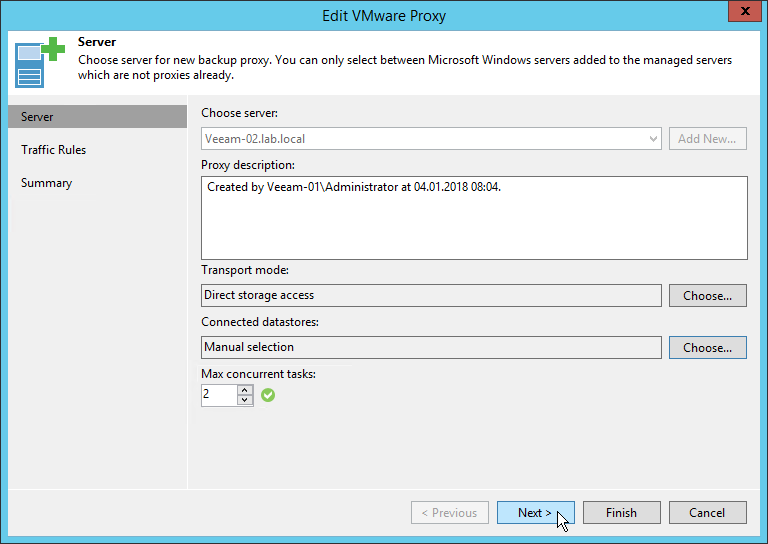
Task: Click Finish to save proxy settings
Action: pos(621,513)
